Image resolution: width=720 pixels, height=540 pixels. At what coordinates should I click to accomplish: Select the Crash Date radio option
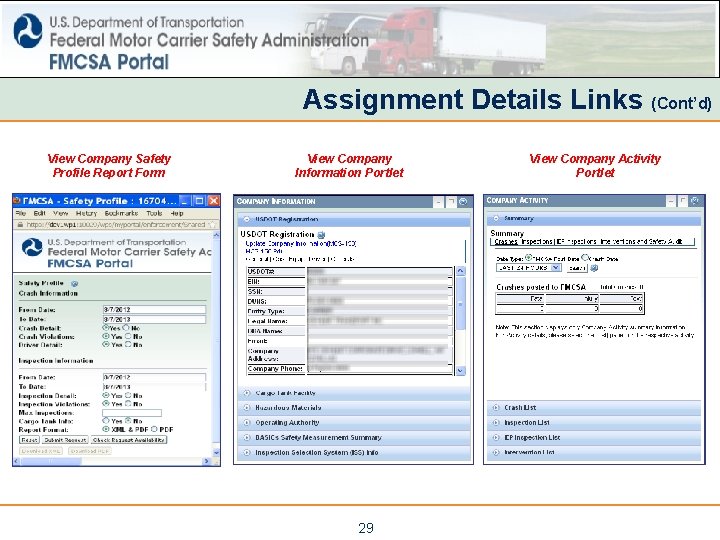tap(585, 258)
